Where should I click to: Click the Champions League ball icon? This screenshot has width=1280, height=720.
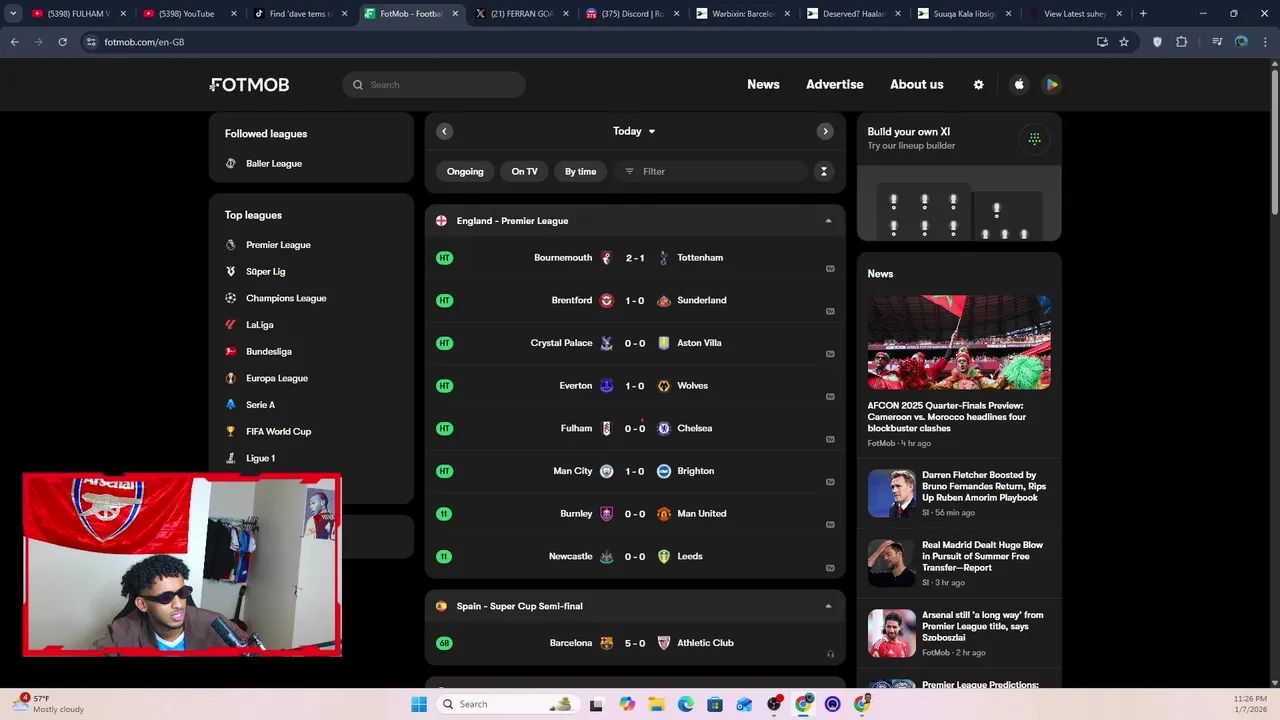tap(231, 298)
